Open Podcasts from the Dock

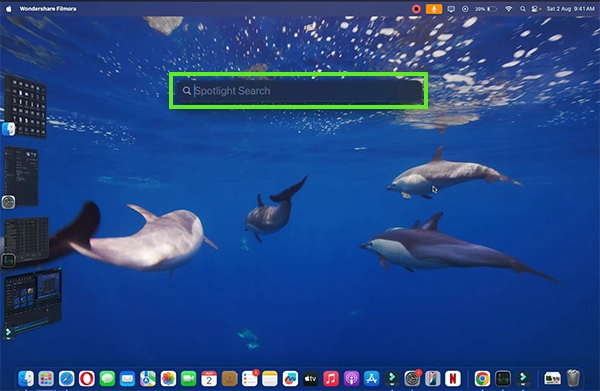tap(351, 379)
